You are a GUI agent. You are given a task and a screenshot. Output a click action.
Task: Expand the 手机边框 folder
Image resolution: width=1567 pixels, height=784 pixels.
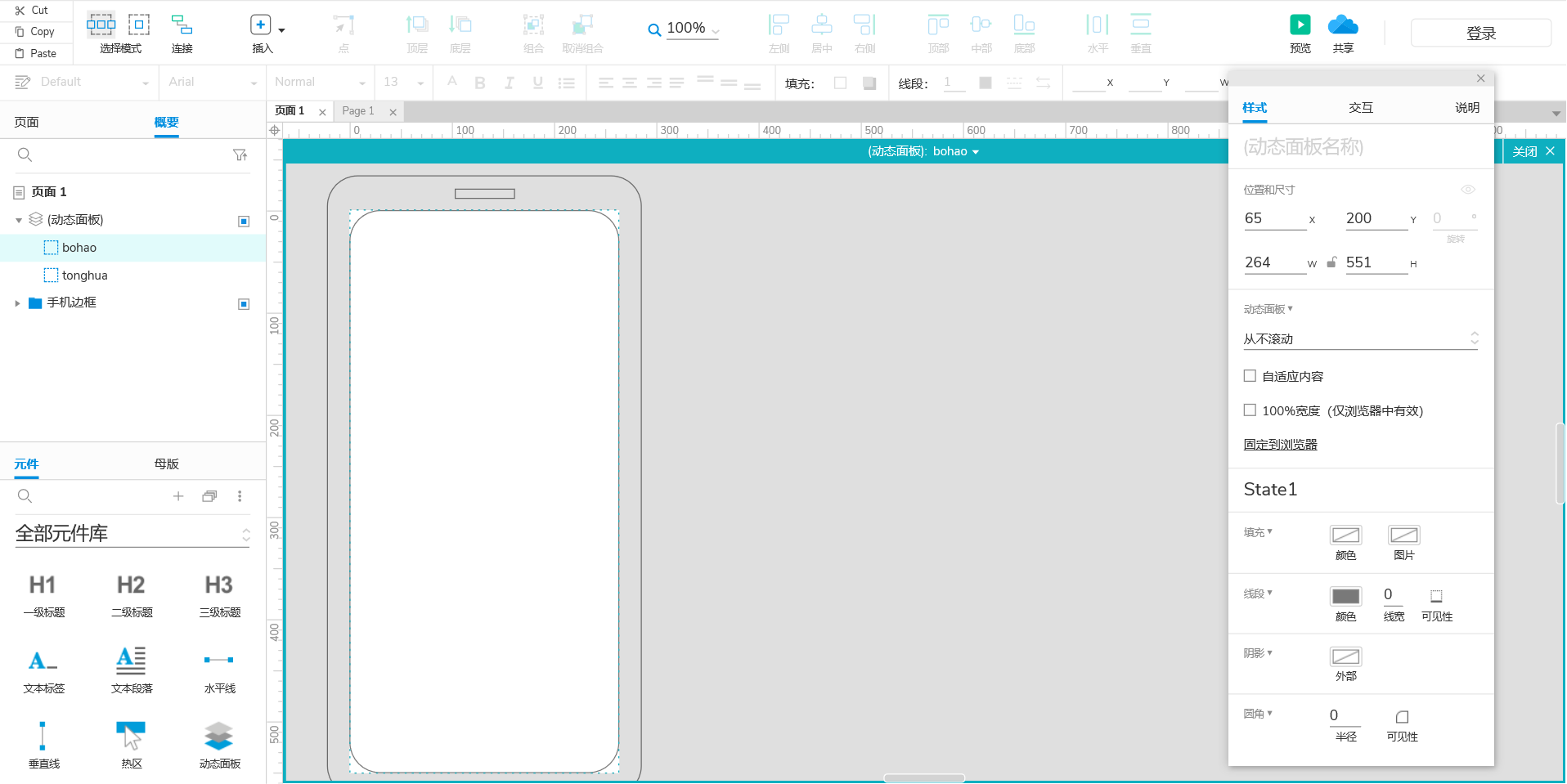(x=17, y=303)
